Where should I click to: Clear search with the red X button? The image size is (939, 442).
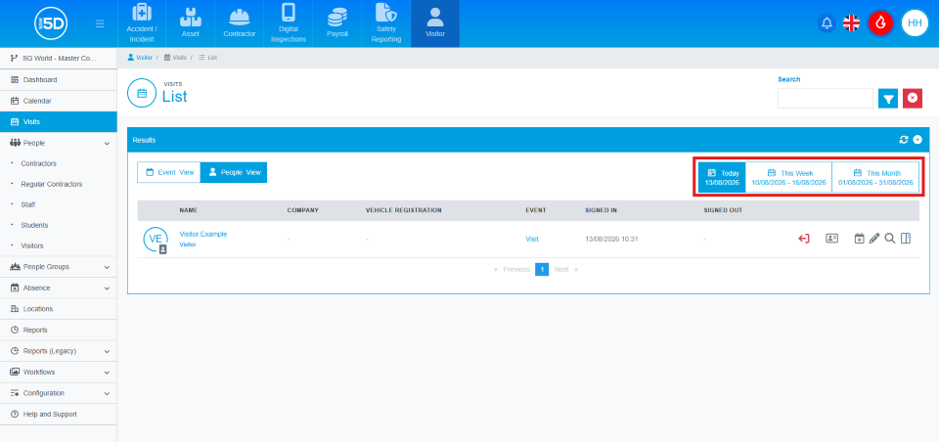(912, 98)
